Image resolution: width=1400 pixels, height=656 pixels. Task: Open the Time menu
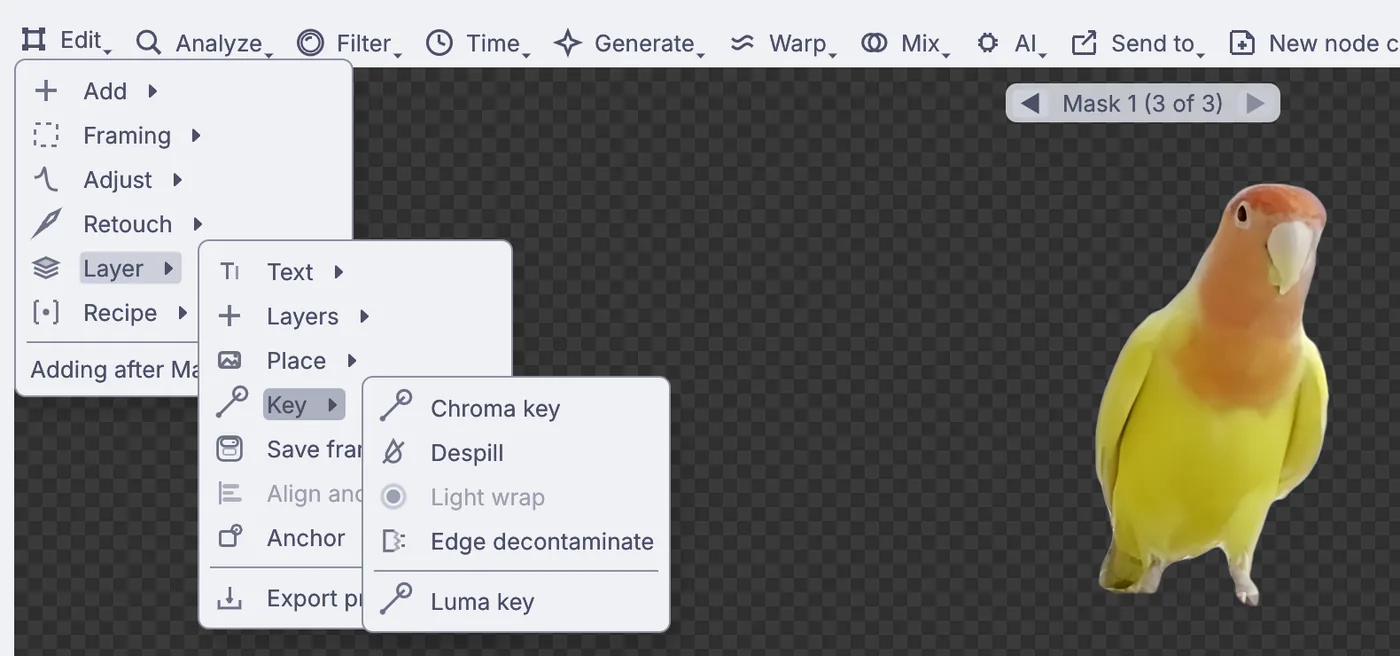[x=477, y=43]
